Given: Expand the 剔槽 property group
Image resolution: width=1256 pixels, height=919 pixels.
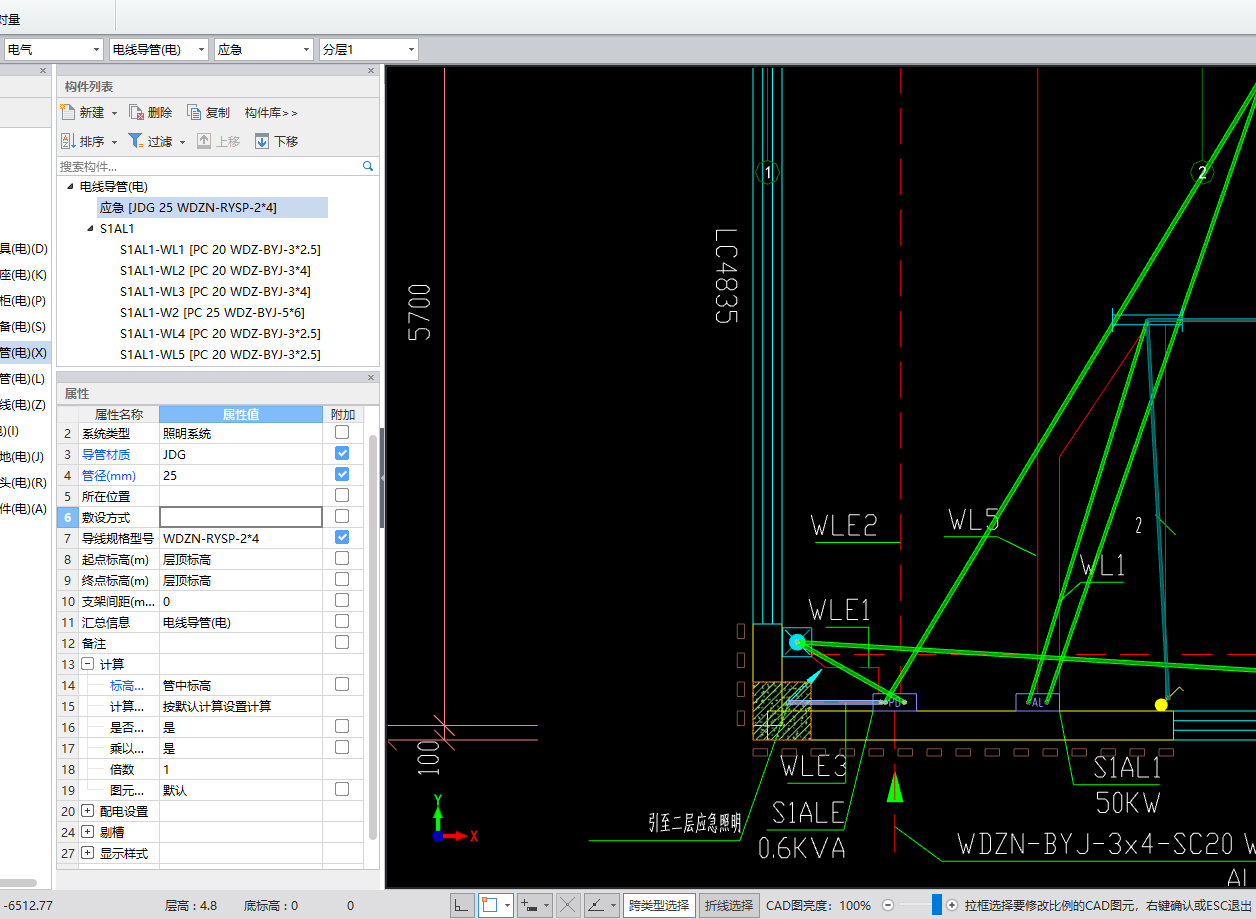Looking at the screenshot, I should tap(87, 832).
